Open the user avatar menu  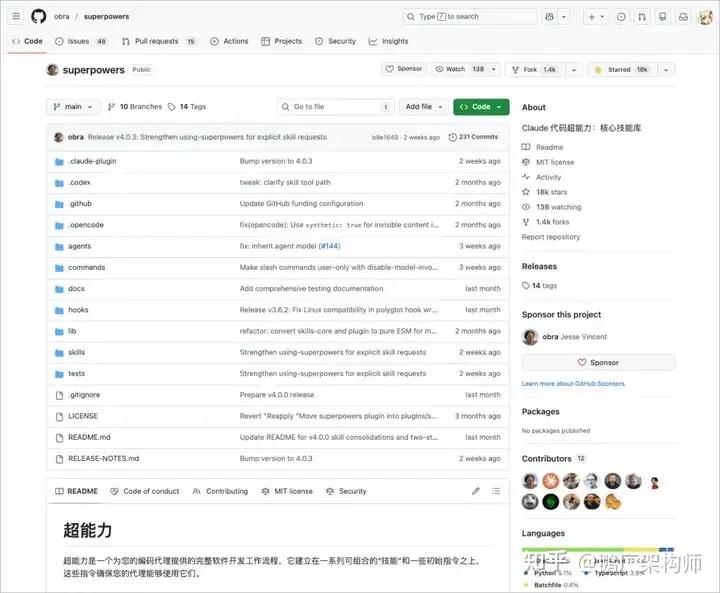(x=705, y=17)
